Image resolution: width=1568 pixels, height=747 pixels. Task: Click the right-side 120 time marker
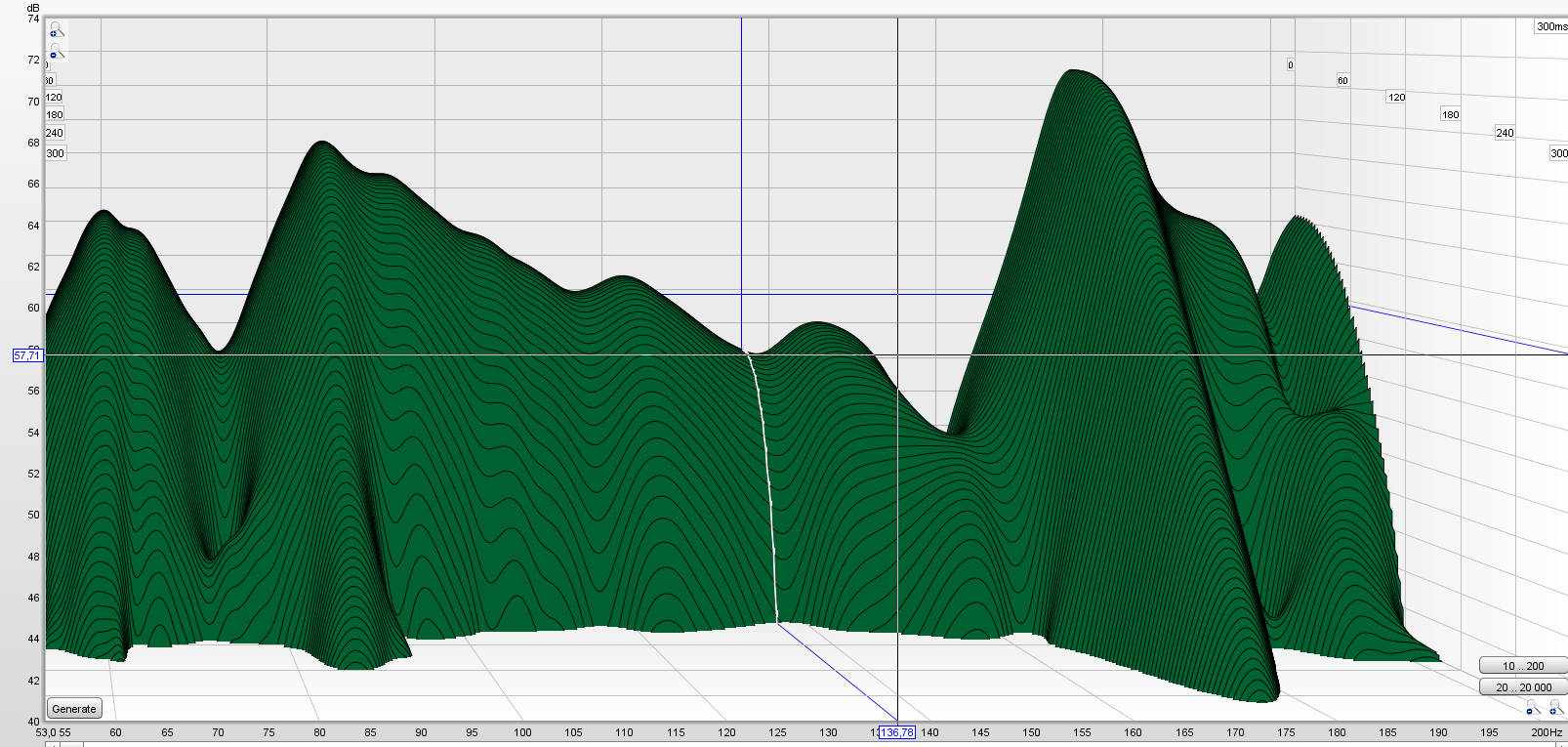[1396, 98]
